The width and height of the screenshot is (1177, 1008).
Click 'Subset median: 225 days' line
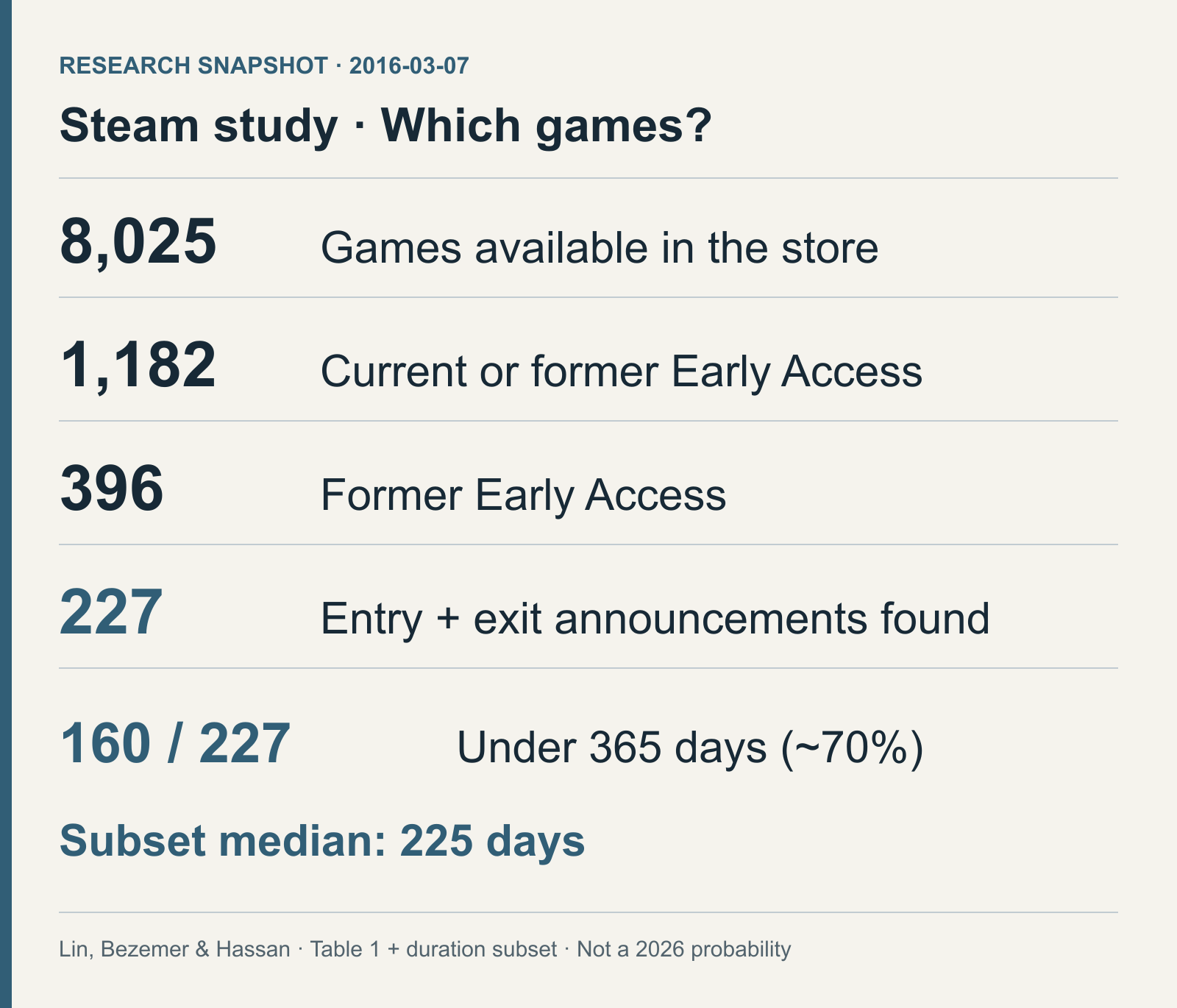click(322, 840)
